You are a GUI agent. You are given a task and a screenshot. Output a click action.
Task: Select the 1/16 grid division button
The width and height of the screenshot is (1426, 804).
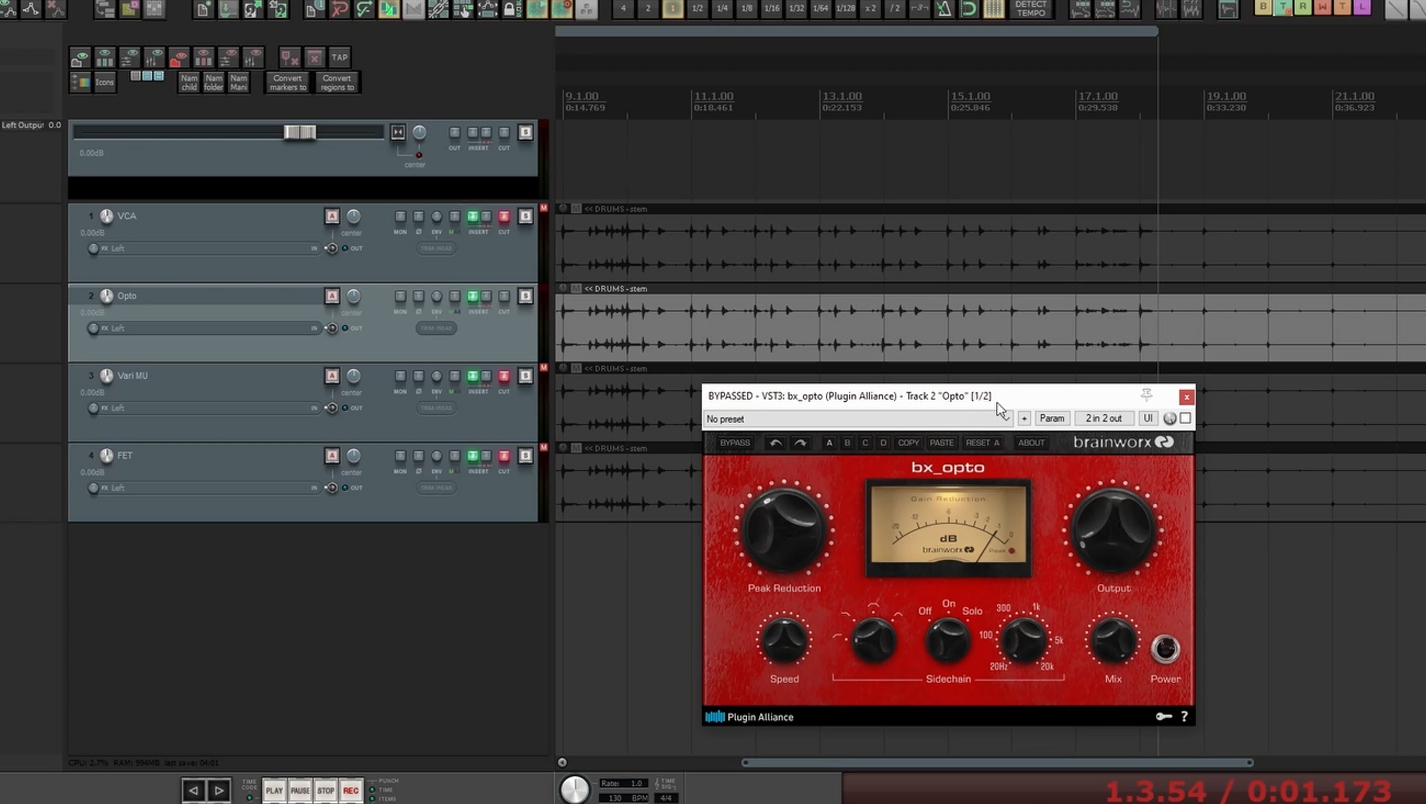pyautogui.click(x=771, y=9)
